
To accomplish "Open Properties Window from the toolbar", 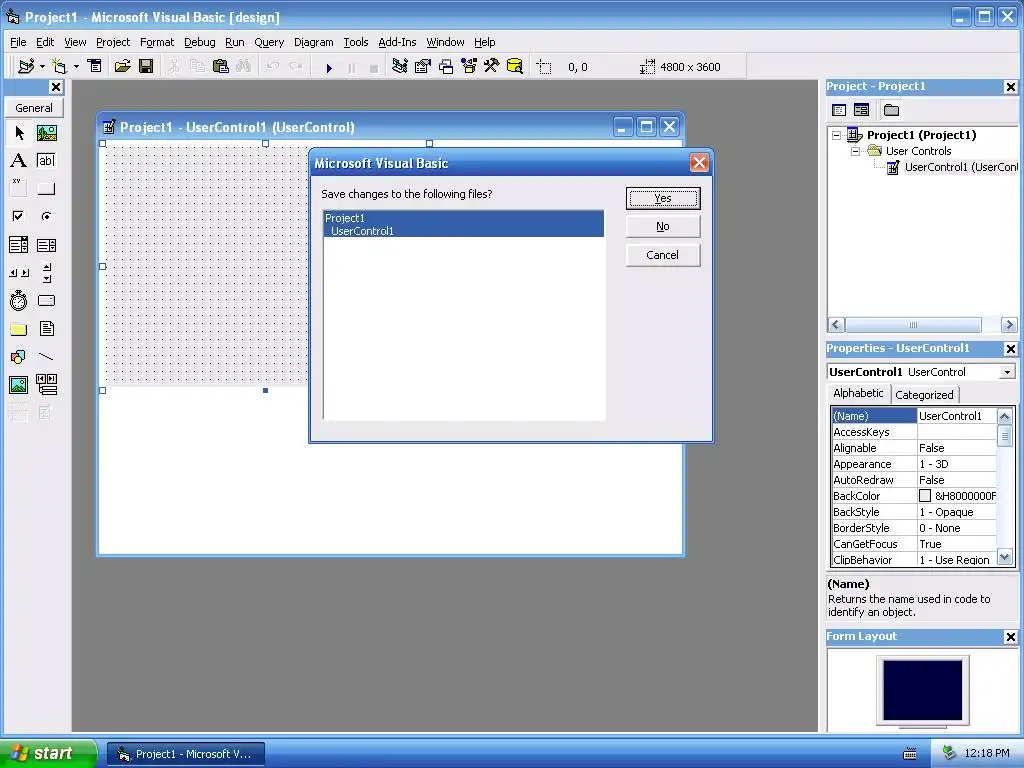I will click(423, 67).
